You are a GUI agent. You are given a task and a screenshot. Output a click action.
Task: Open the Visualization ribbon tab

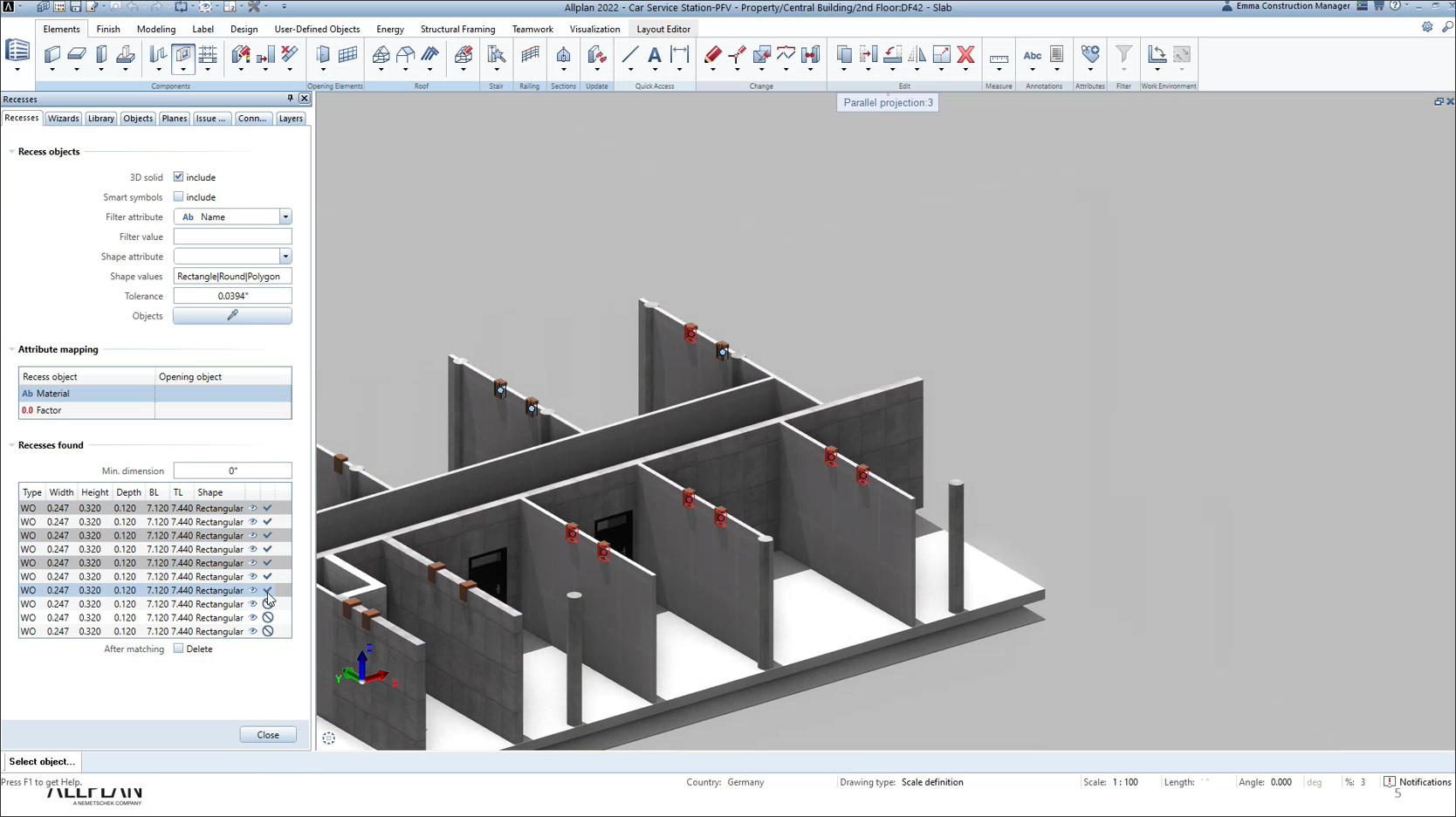(x=594, y=29)
